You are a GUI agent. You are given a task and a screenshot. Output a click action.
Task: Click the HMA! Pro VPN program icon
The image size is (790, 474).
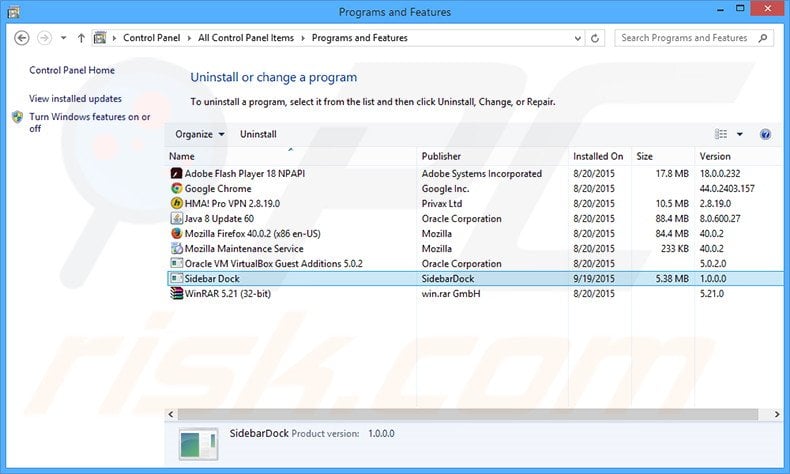[x=176, y=204]
